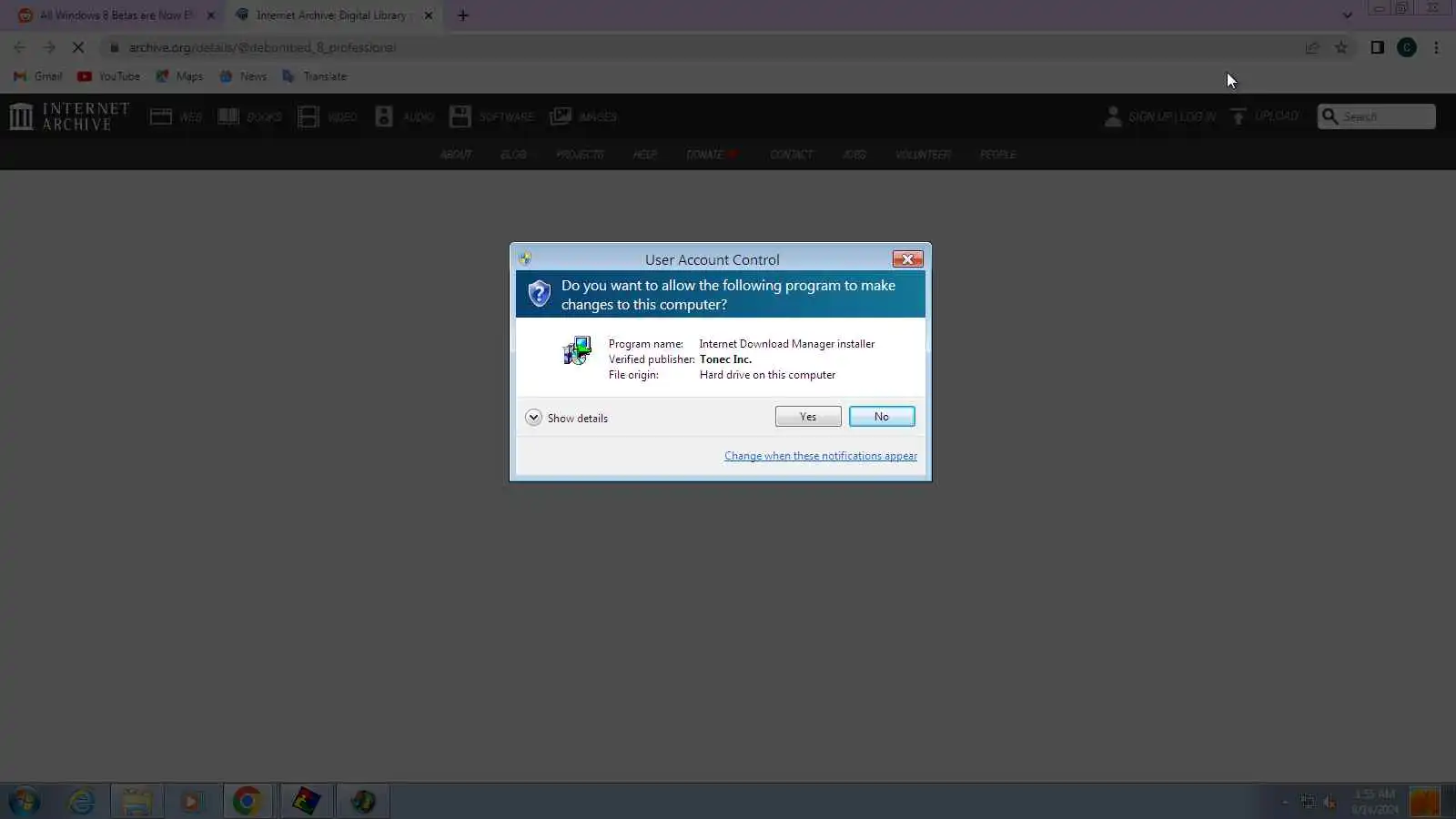Allow the installer by clicking Yes

[x=808, y=417]
